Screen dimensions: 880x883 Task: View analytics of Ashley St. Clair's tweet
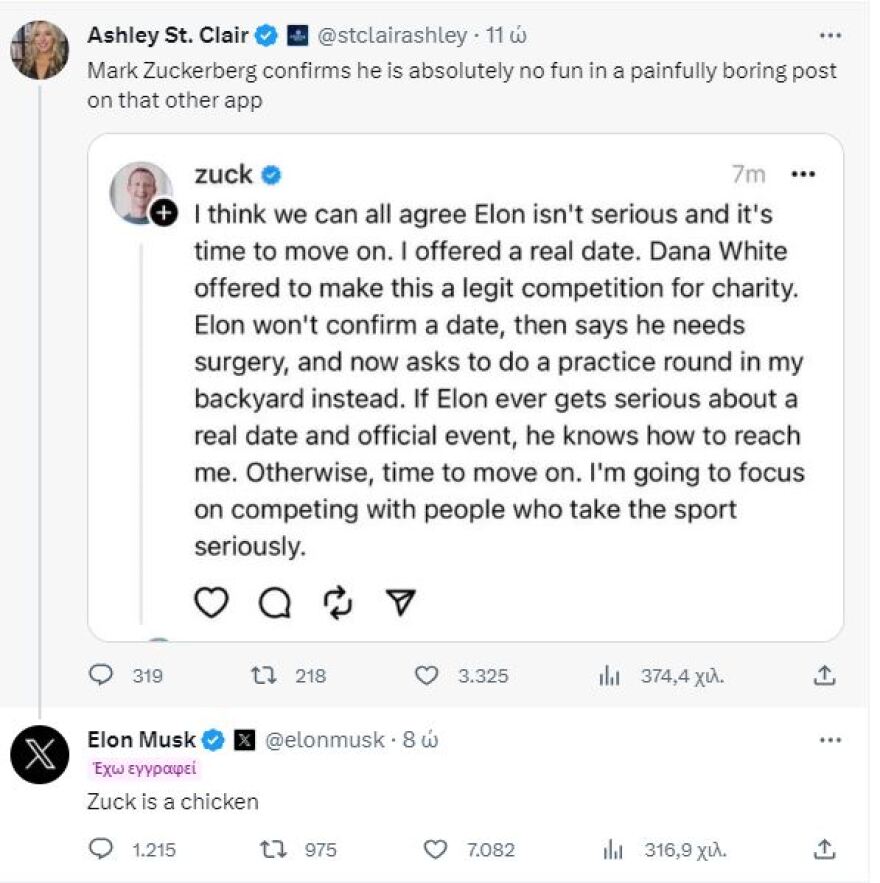(x=610, y=676)
